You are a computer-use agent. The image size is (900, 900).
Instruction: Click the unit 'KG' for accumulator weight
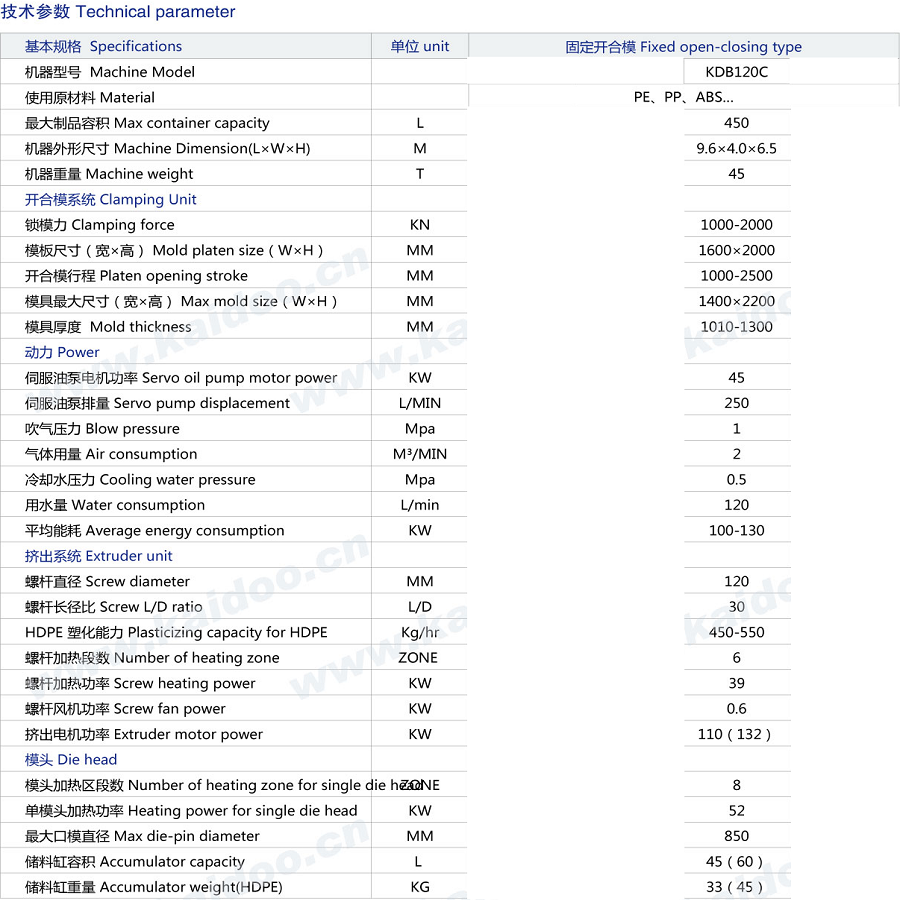(420, 887)
